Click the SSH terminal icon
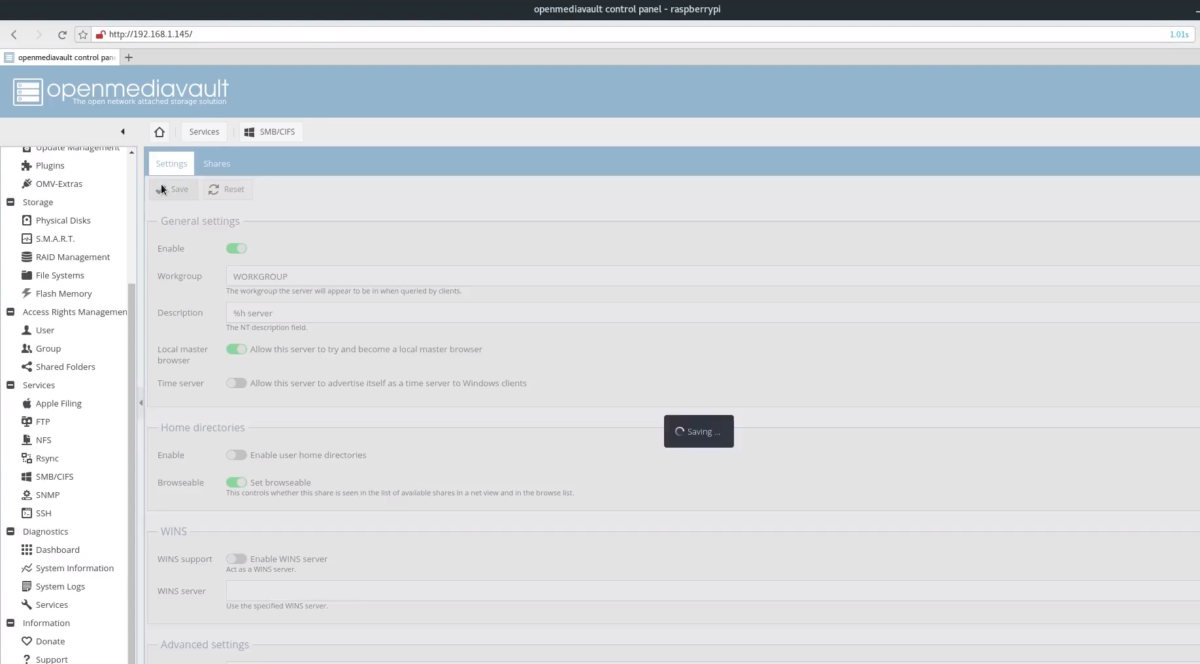This screenshot has height=664, width=1200. pyautogui.click(x=27, y=513)
